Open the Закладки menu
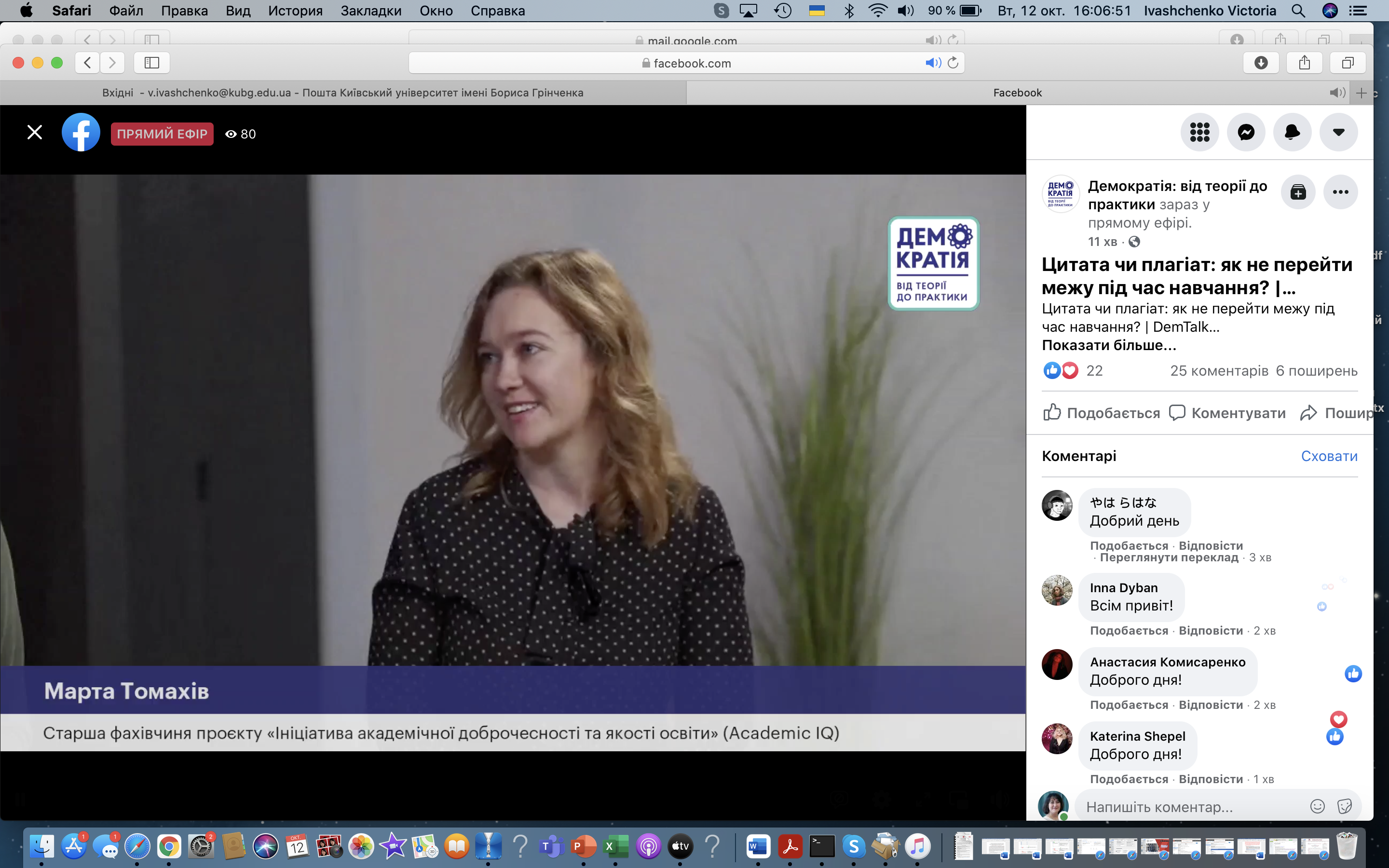This screenshot has width=1389, height=868. (371, 11)
